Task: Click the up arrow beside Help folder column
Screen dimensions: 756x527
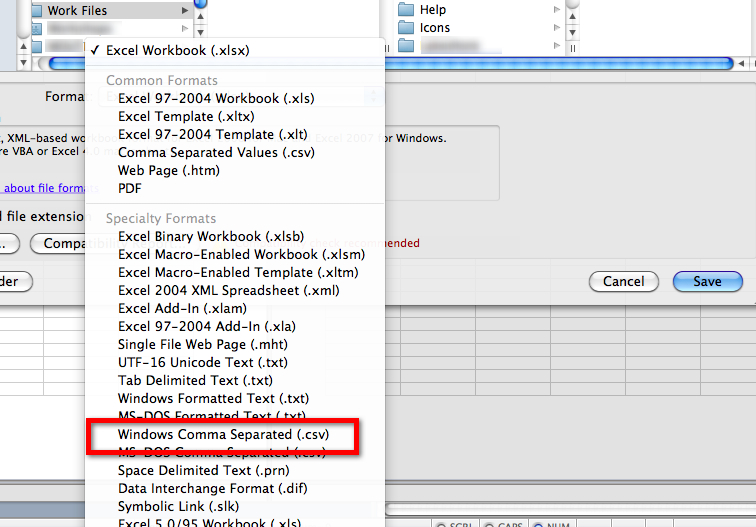Action: click(572, 16)
